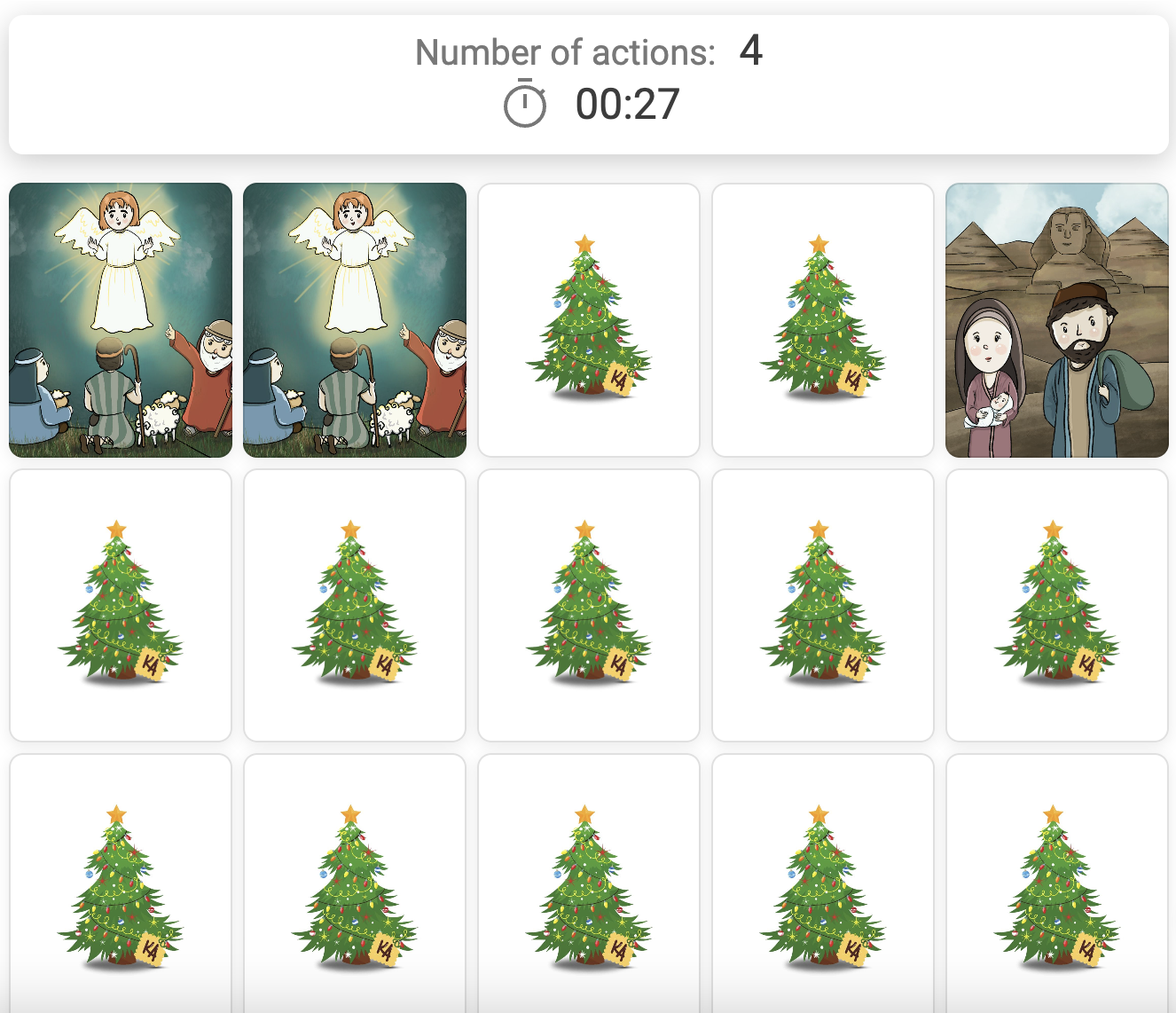The image size is (1176, 1013).
Task: Click the actions counter value 4
Action: coord(750,51)
